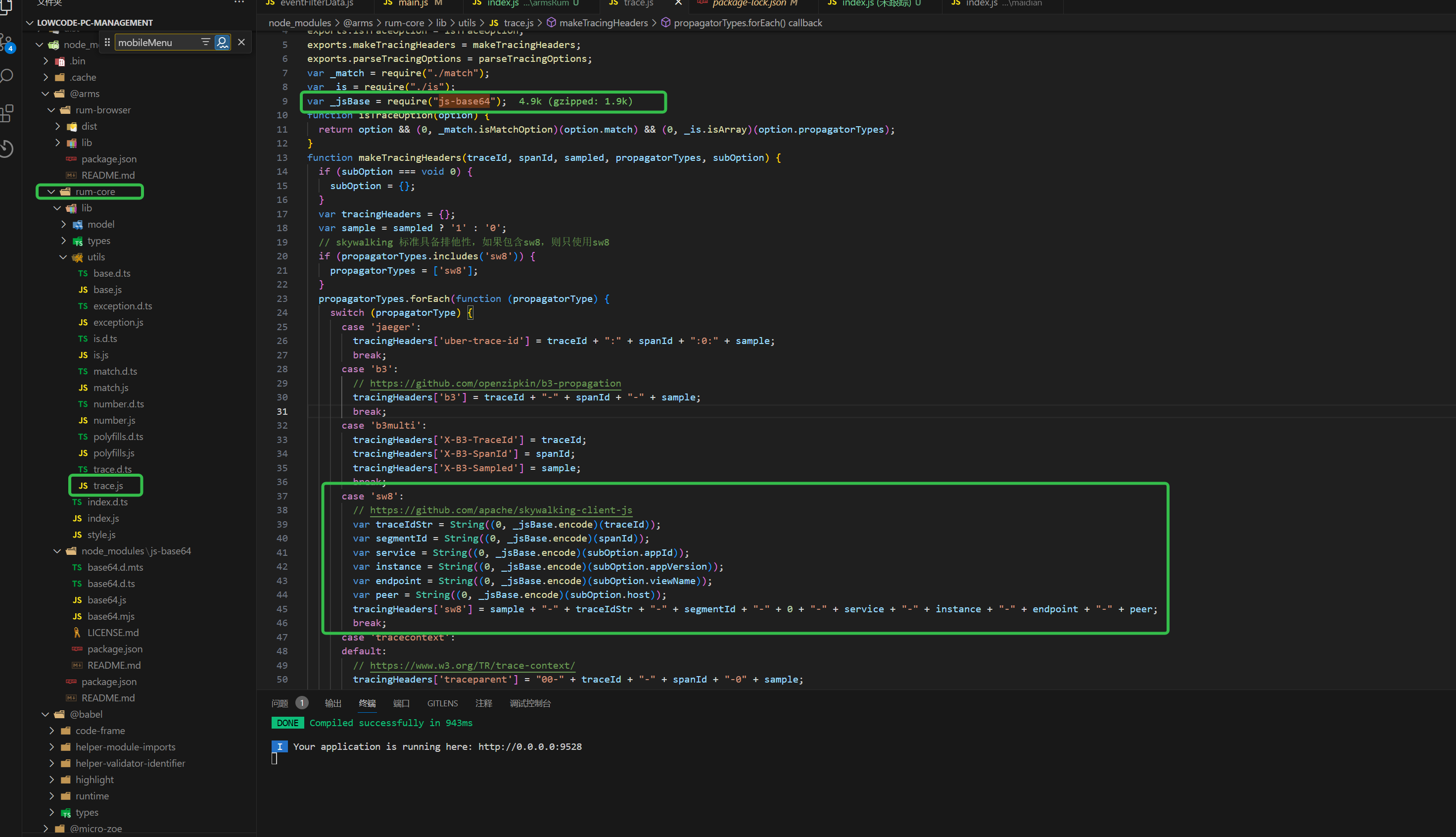The height and width of the screenshot is (837, 1456).
Task: Open the Search magnifier in activity bar
Action: (7, 76)
